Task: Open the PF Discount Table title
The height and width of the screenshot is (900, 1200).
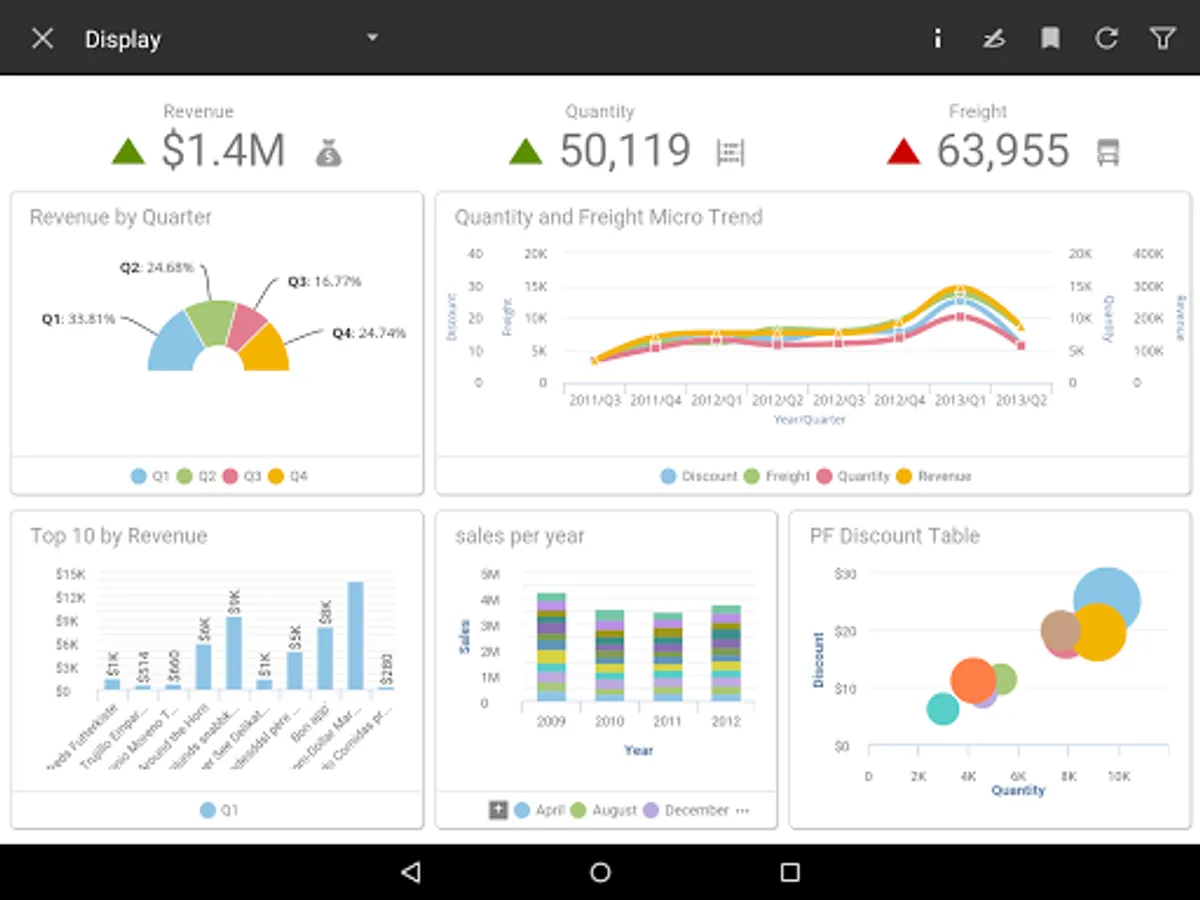Action: [894, 536]
